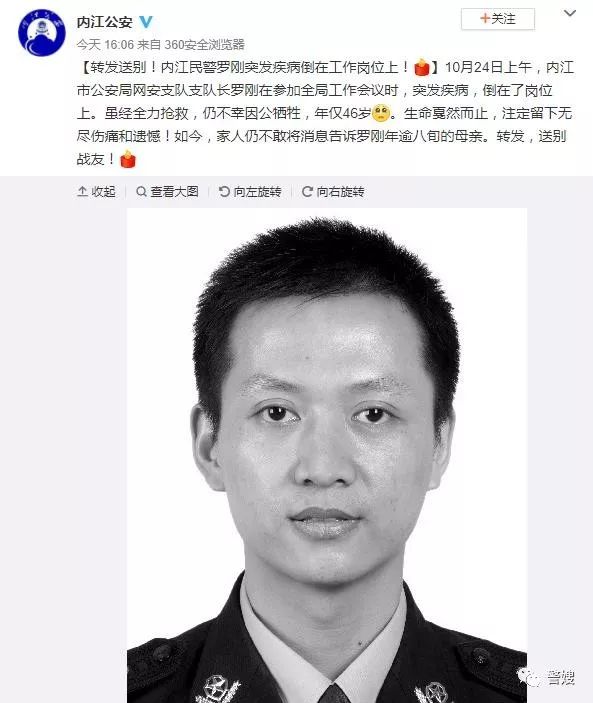Rotate the image left with 向左旋转
The width and height of the screenshot is (593, 703).
250,192
